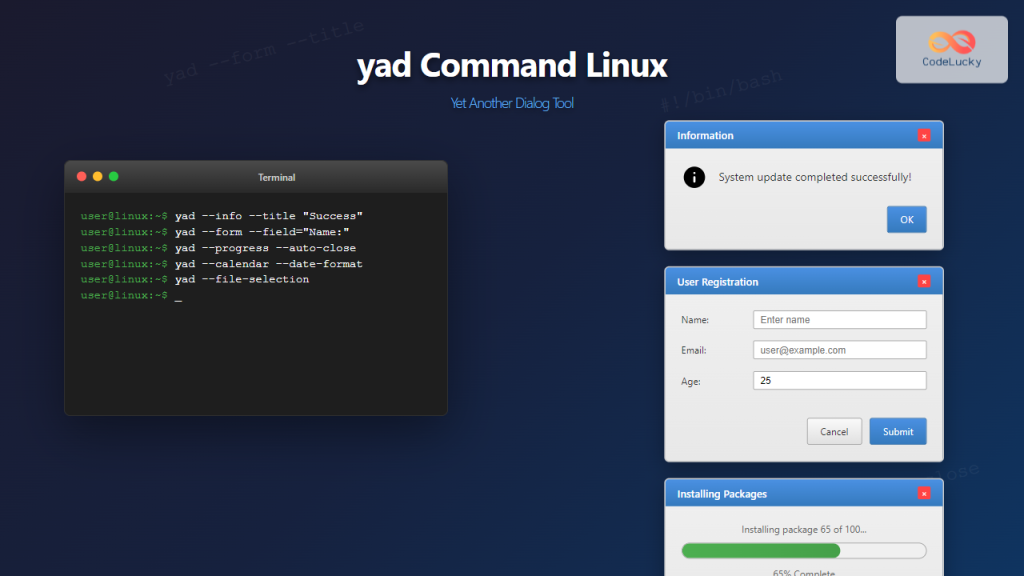Image resolution: width=1024 pixels, height=576 pixels.
Task: Cancel the User Registration form
Action: 834,431
